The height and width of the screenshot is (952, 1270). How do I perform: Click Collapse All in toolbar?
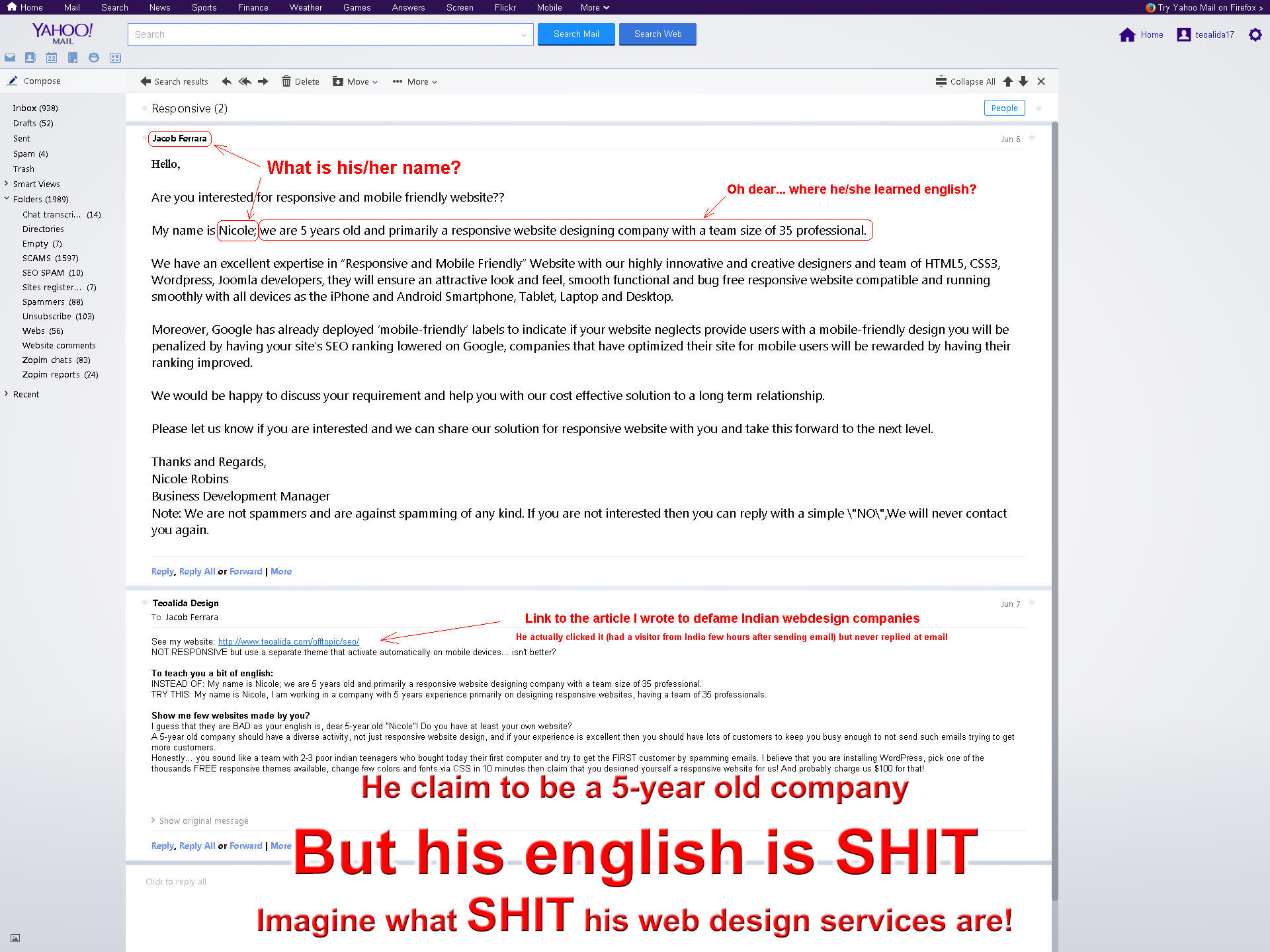[966, 81]
